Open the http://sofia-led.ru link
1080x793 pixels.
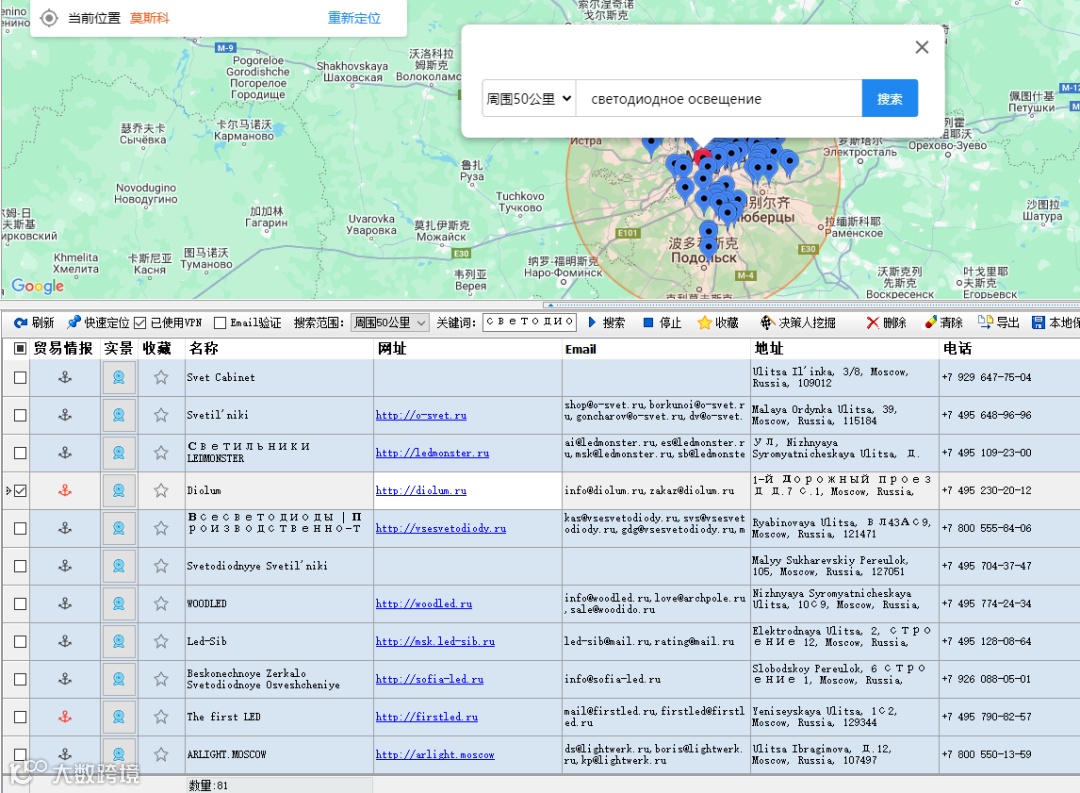429,679
